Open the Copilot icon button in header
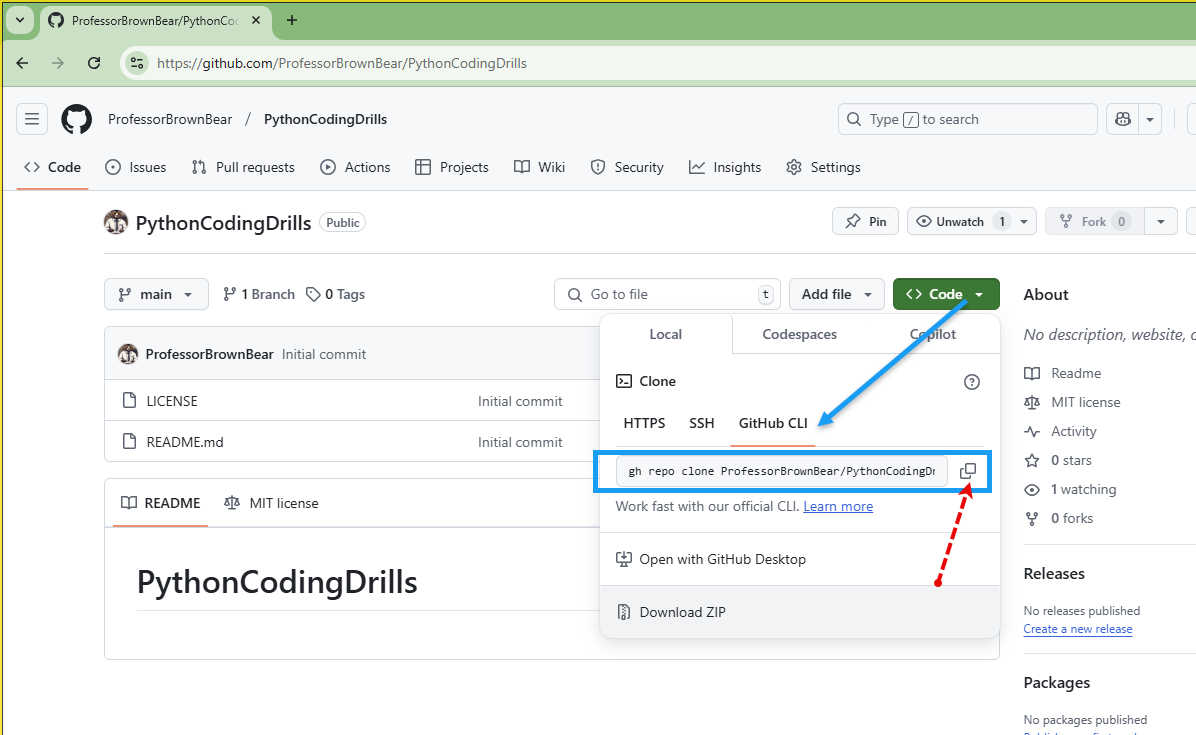This screenshot has width=1196, height=735. pos(1122,119)
